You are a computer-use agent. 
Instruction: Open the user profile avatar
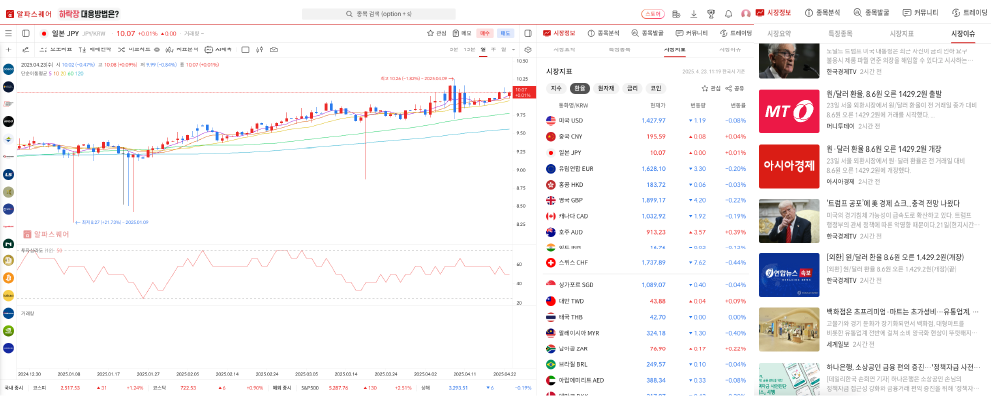point(746,14)
